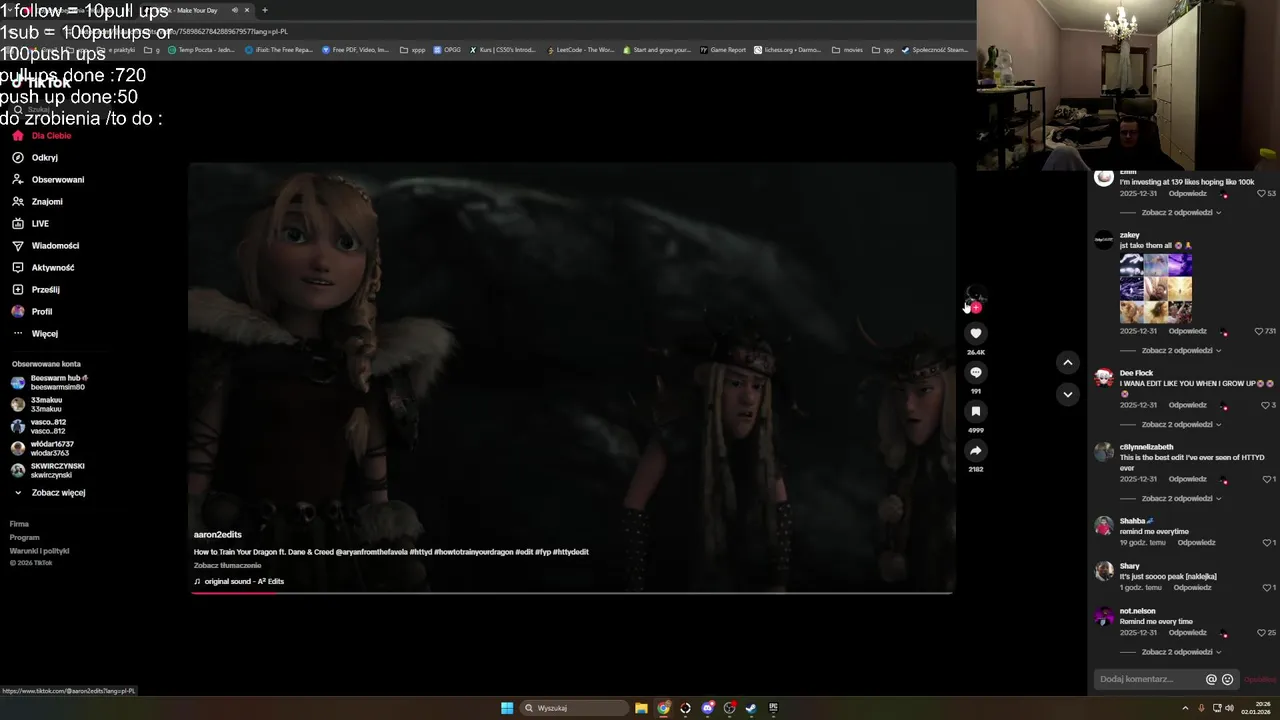Open Program footer link
Viewport: 1280px width, 720px height.
coord(24,537)
